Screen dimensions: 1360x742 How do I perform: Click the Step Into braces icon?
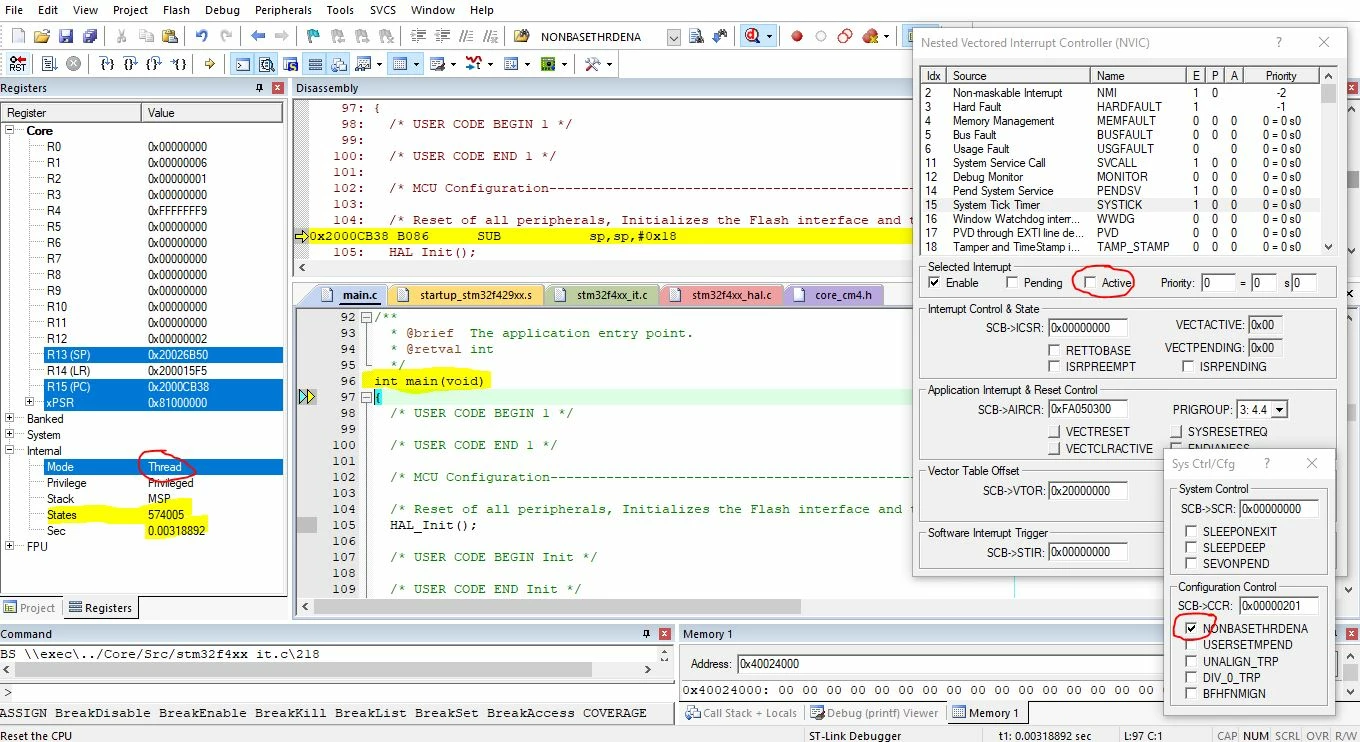click(107, 63)
